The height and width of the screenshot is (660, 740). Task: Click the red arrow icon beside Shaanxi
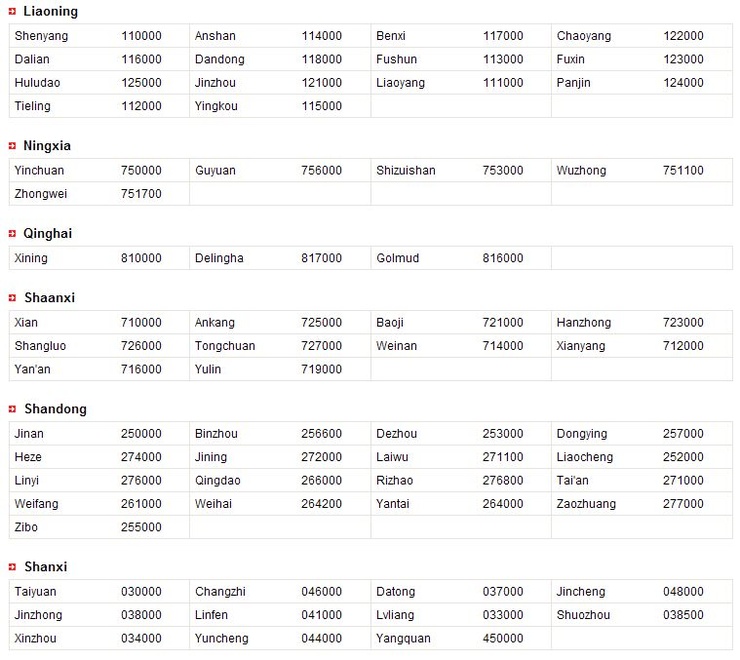12,298
